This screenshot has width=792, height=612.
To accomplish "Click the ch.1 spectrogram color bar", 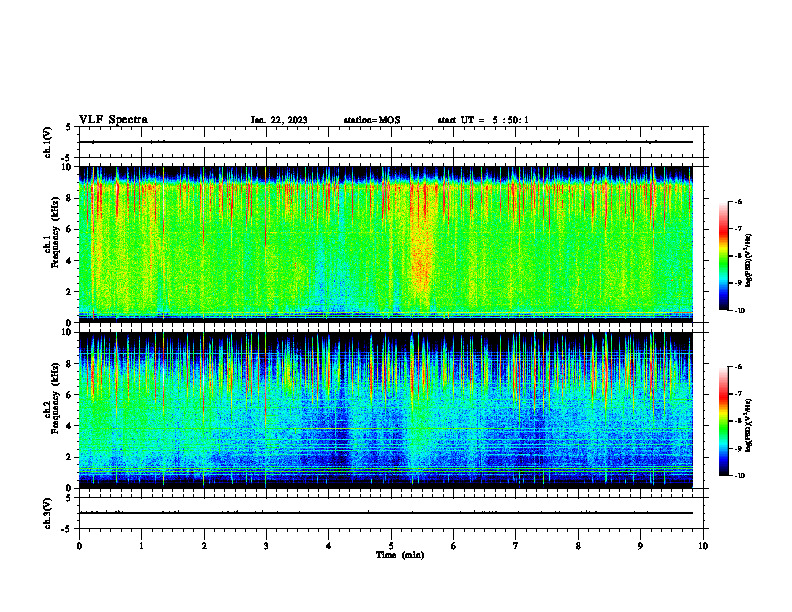I will click(723, 256).
